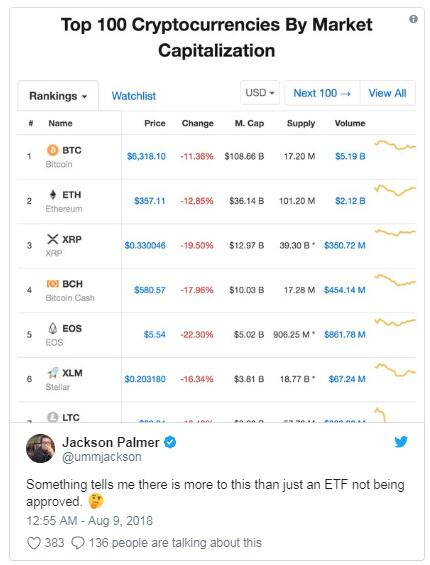This screenshot has width=430, height=565.
Task: Click the EOS logo icon
Action: 53,328
